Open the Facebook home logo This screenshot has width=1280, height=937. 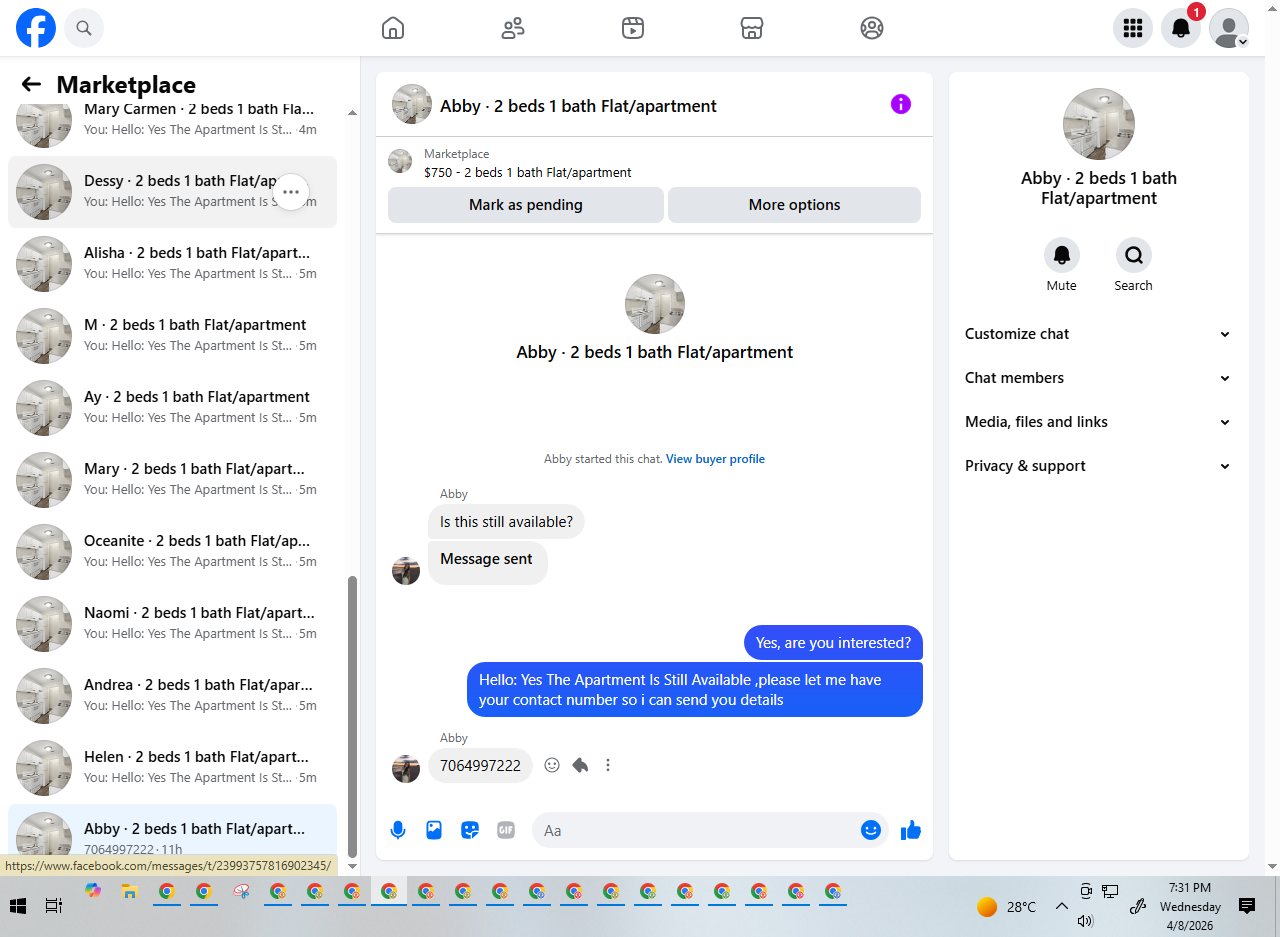point(36,28)
